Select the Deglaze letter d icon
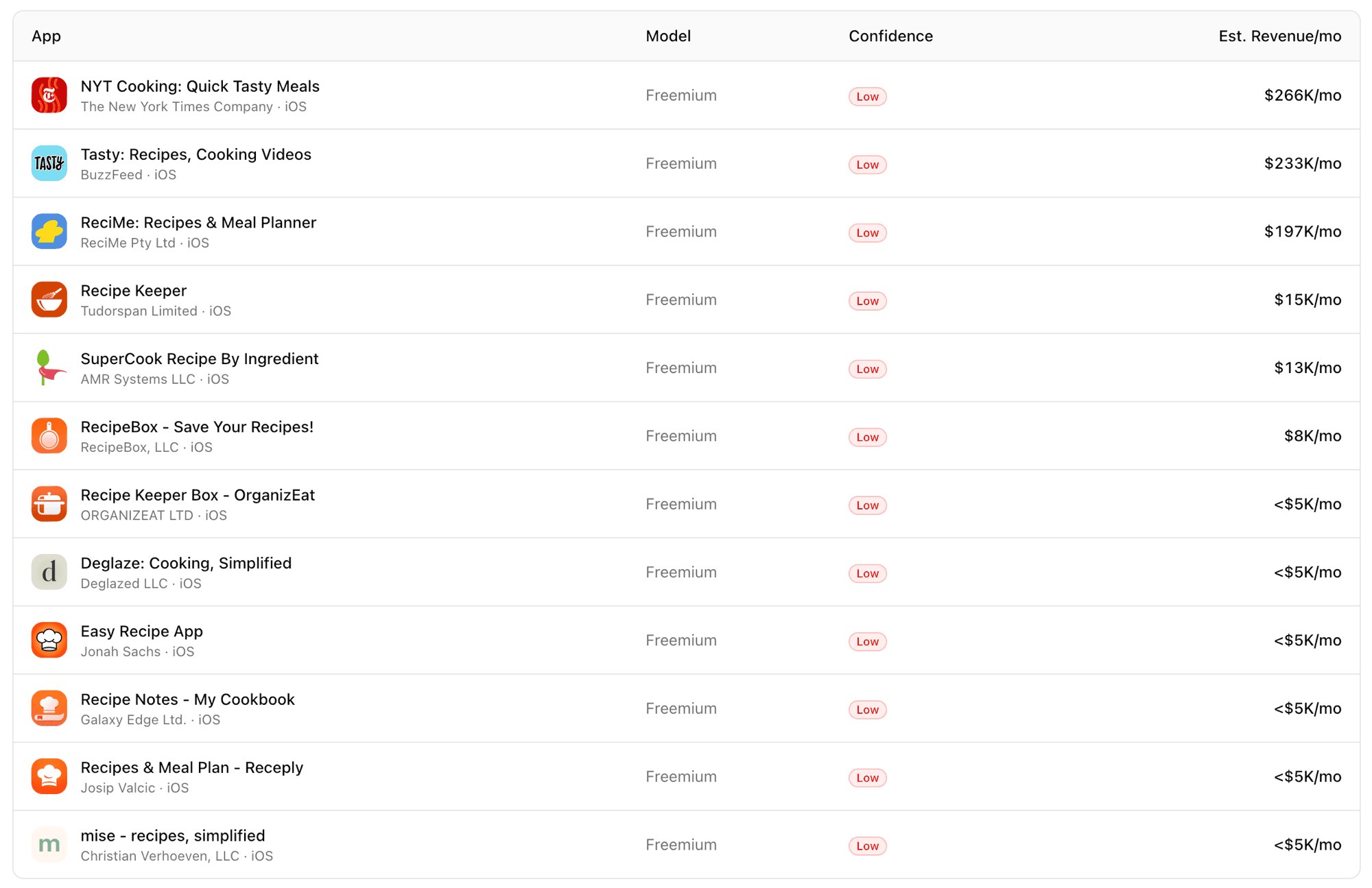Screen dimensions: 1372x888 (x=49, y=572)
